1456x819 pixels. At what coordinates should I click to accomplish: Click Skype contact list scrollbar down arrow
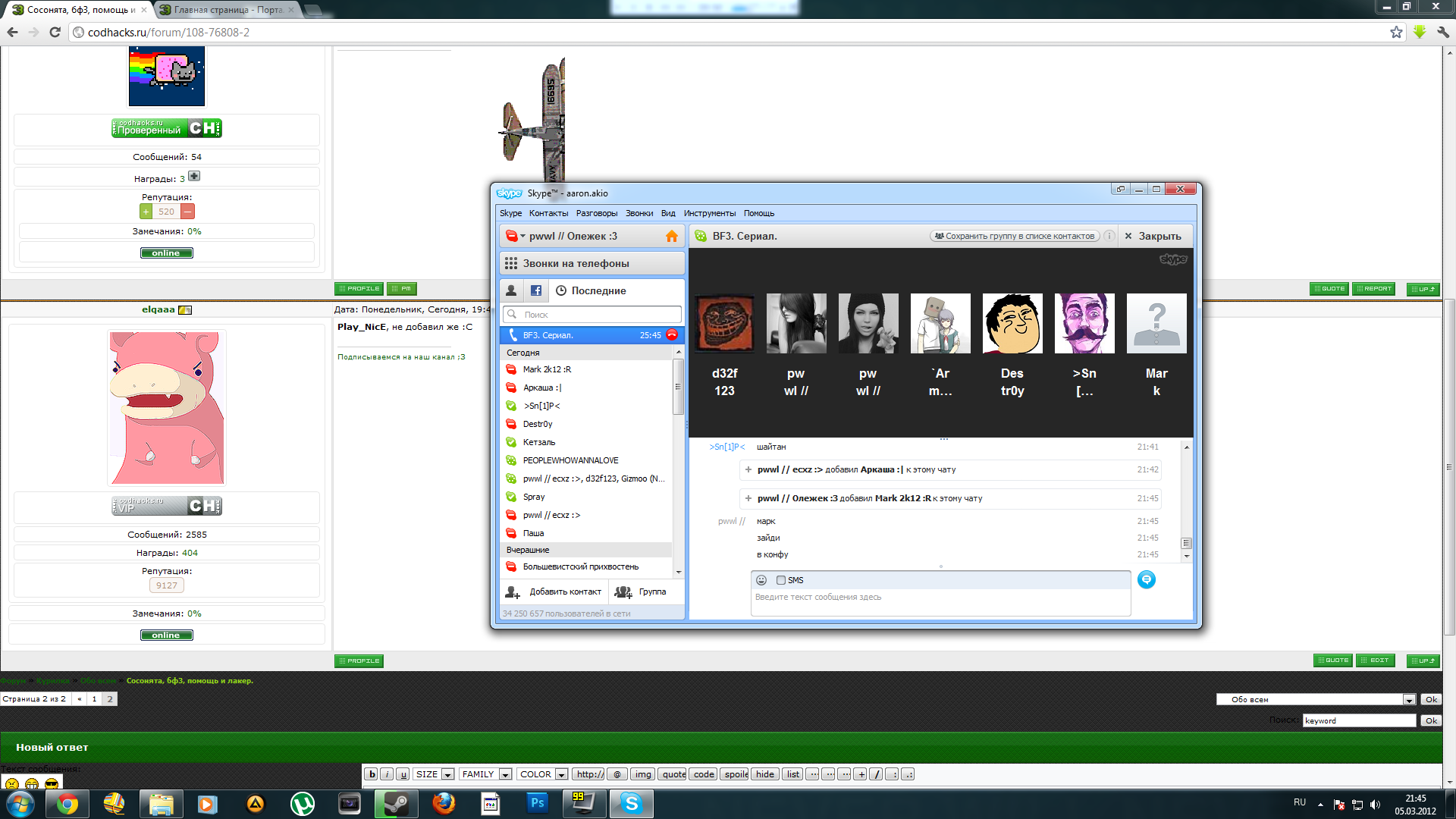point(678,572)
